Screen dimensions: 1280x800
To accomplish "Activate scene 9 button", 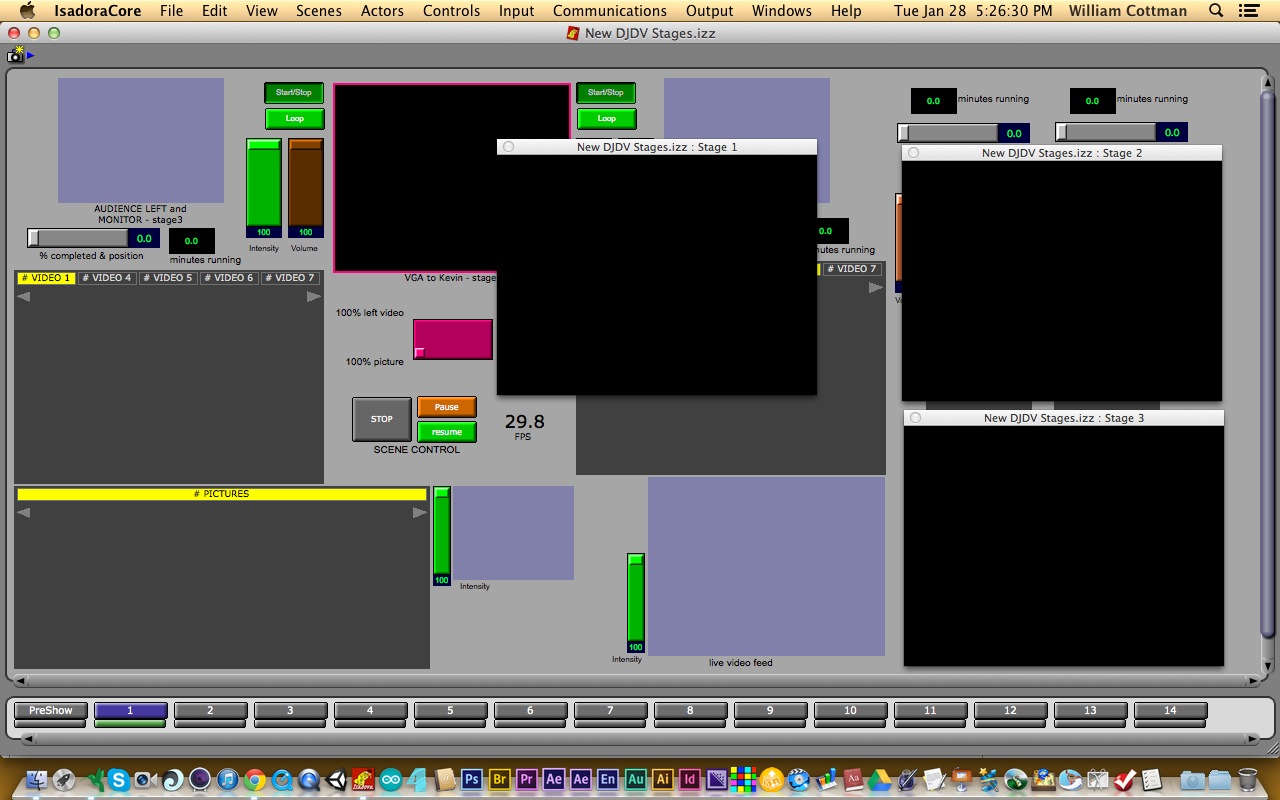I will pyautogui.click(x=770, y=711).
